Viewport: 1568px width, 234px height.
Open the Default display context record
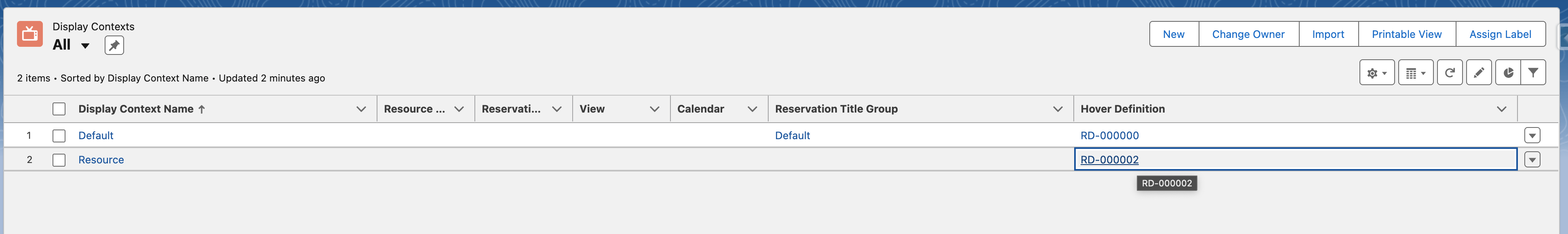(x=95, y=136)
